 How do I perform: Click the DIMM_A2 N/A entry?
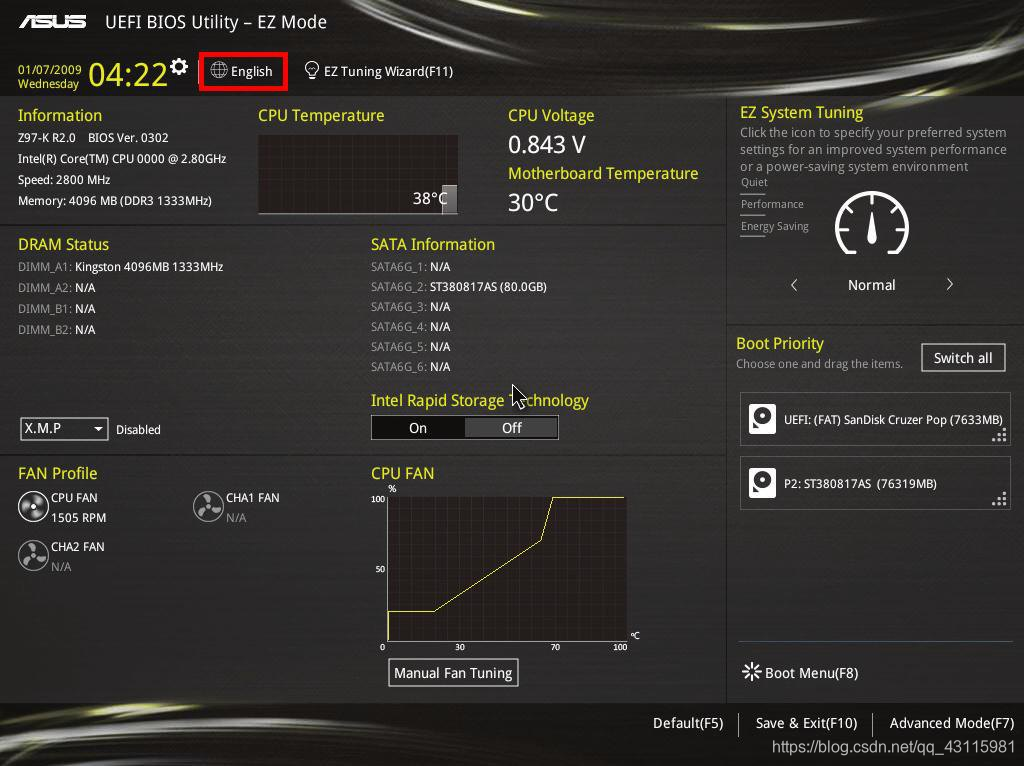tap(57, 287)
